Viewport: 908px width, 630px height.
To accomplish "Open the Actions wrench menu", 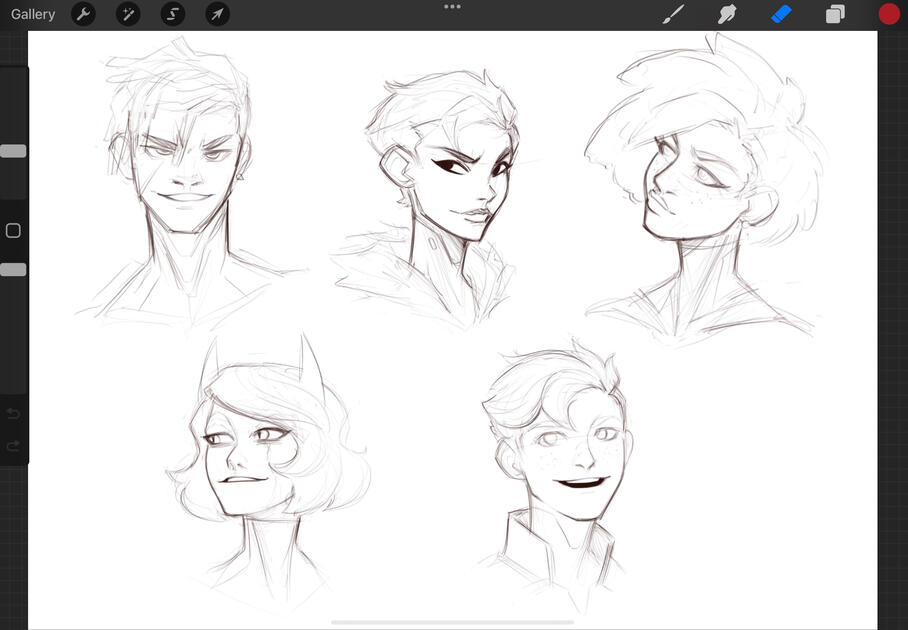I will point(84,14).
